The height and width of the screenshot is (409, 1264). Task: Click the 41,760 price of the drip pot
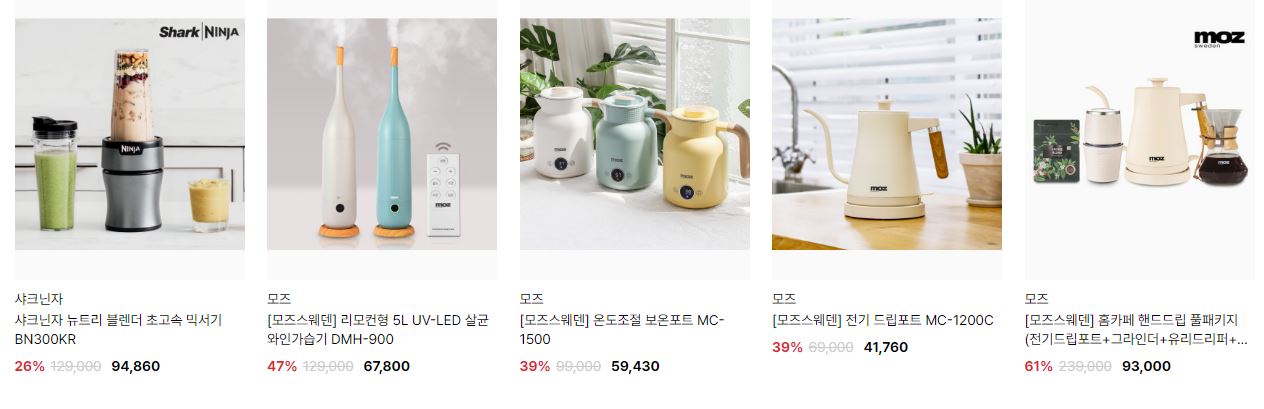click(886, 347)
